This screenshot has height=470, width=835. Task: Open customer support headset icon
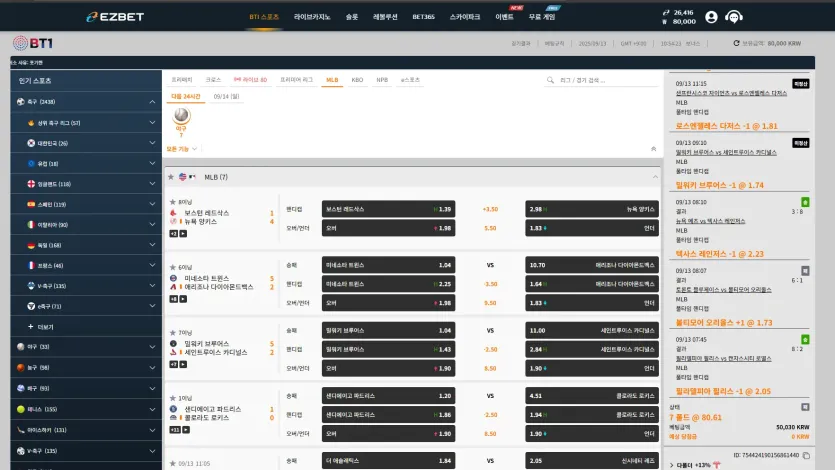[x=734, y=17]
